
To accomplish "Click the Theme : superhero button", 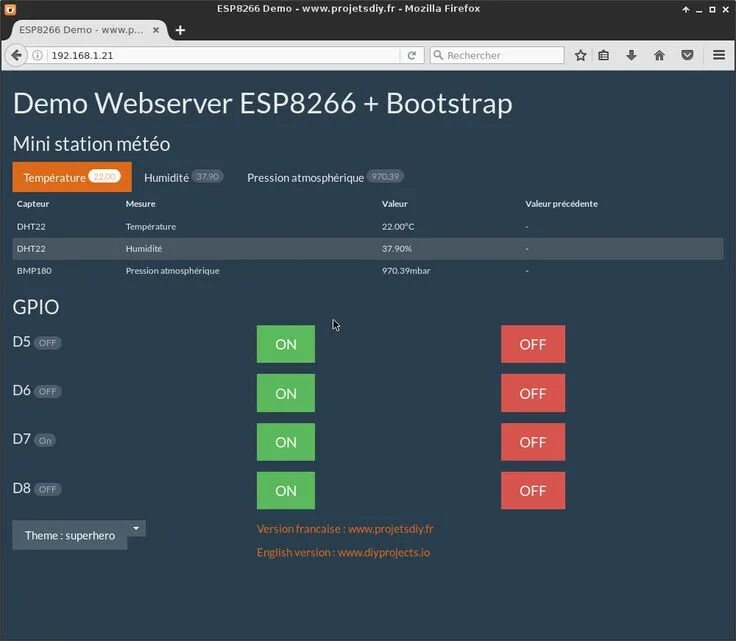I will tap(69, 535).
